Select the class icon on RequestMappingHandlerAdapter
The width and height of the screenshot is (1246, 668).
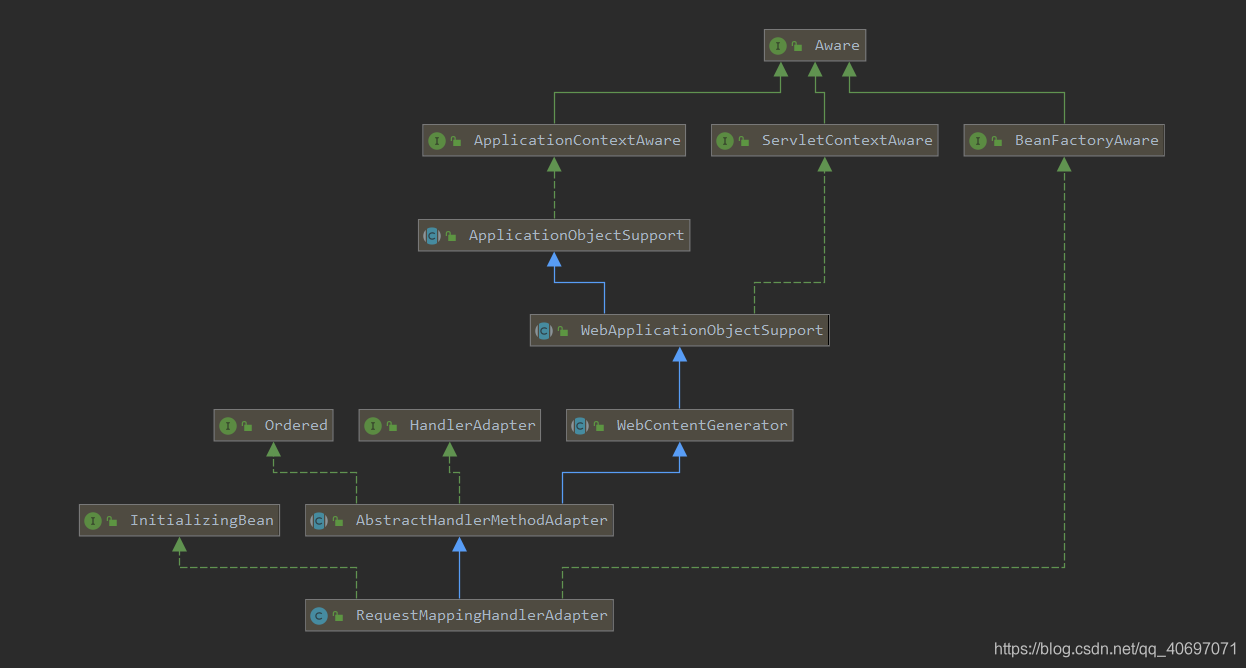point(320,615)
